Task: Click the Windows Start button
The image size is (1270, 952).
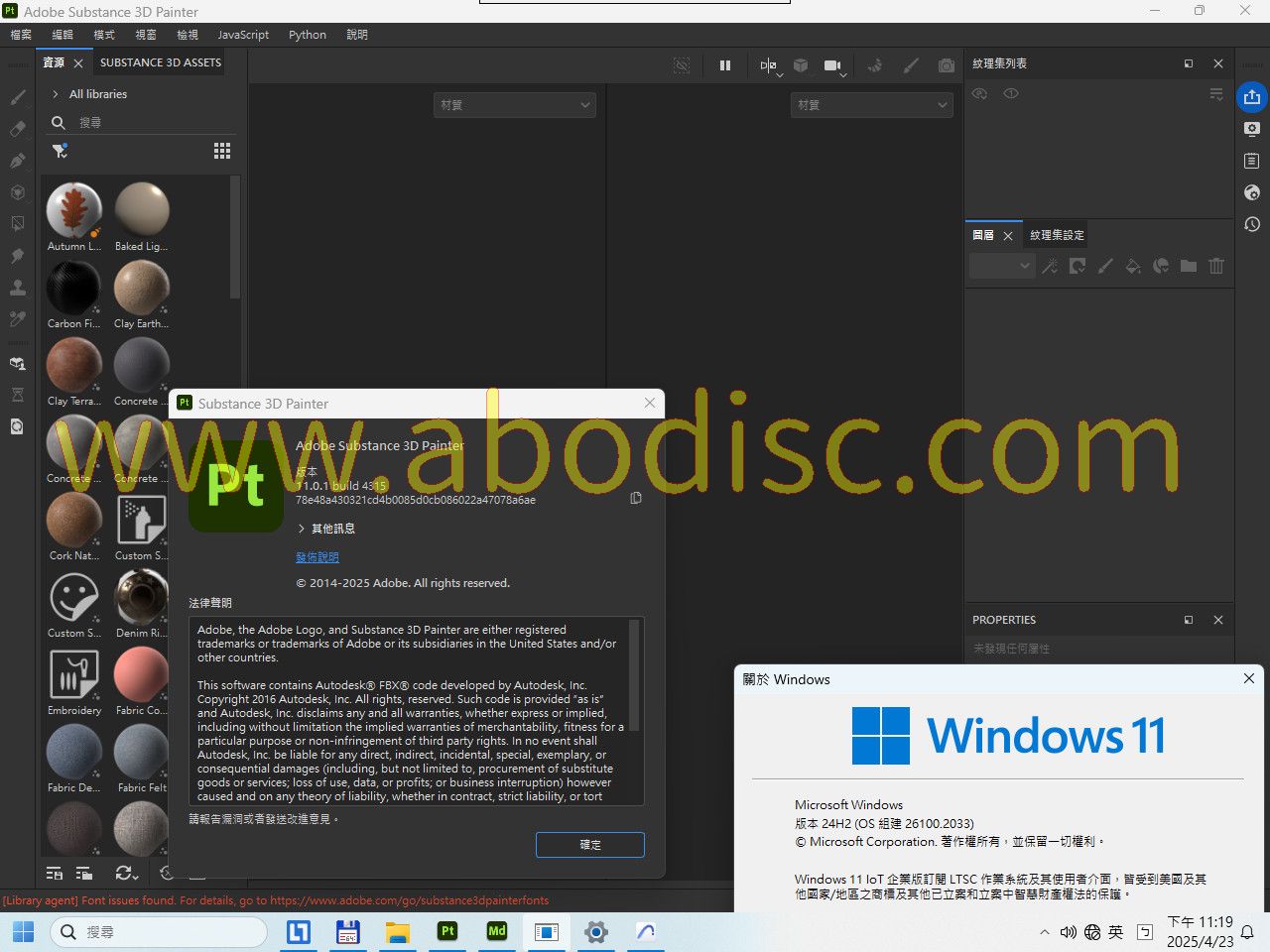Action: [x=24, y=931]
